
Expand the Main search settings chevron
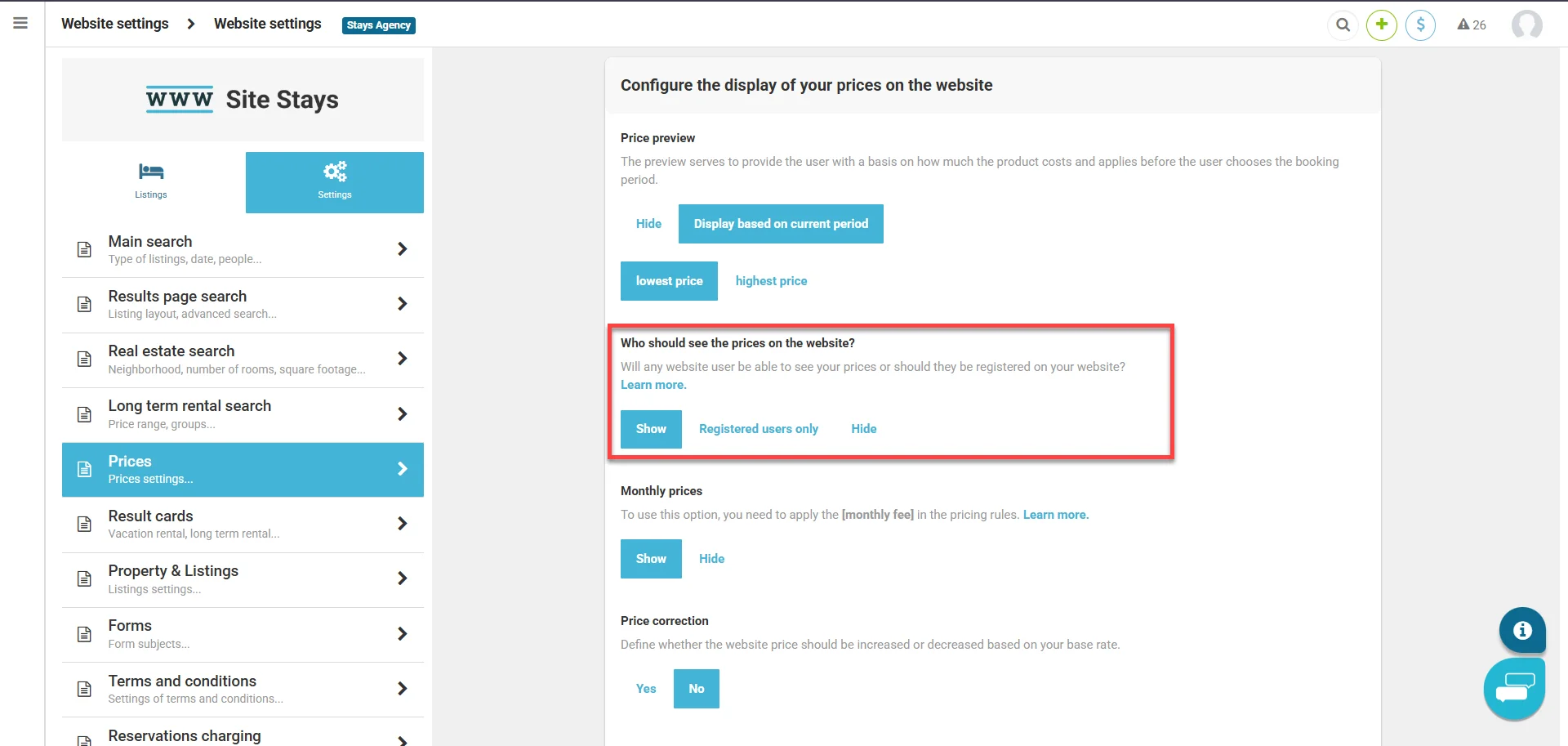pyautogui.click(x=402, y=249)
